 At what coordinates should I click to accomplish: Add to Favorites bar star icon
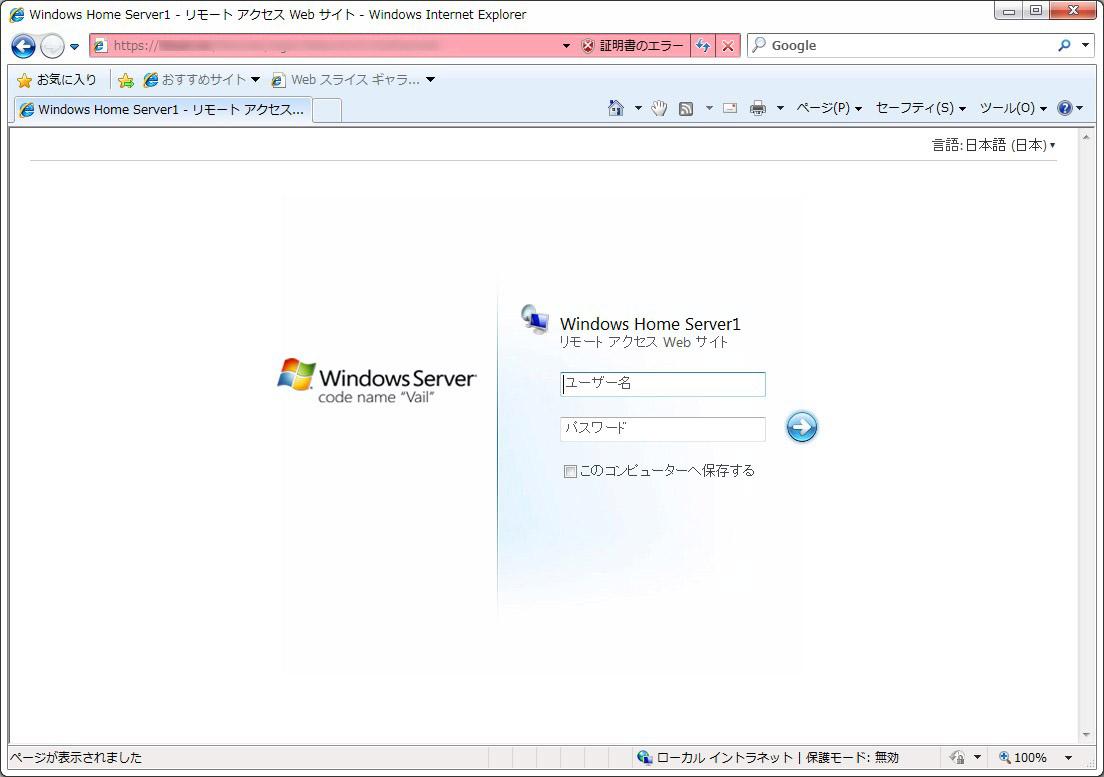[126, 80]
